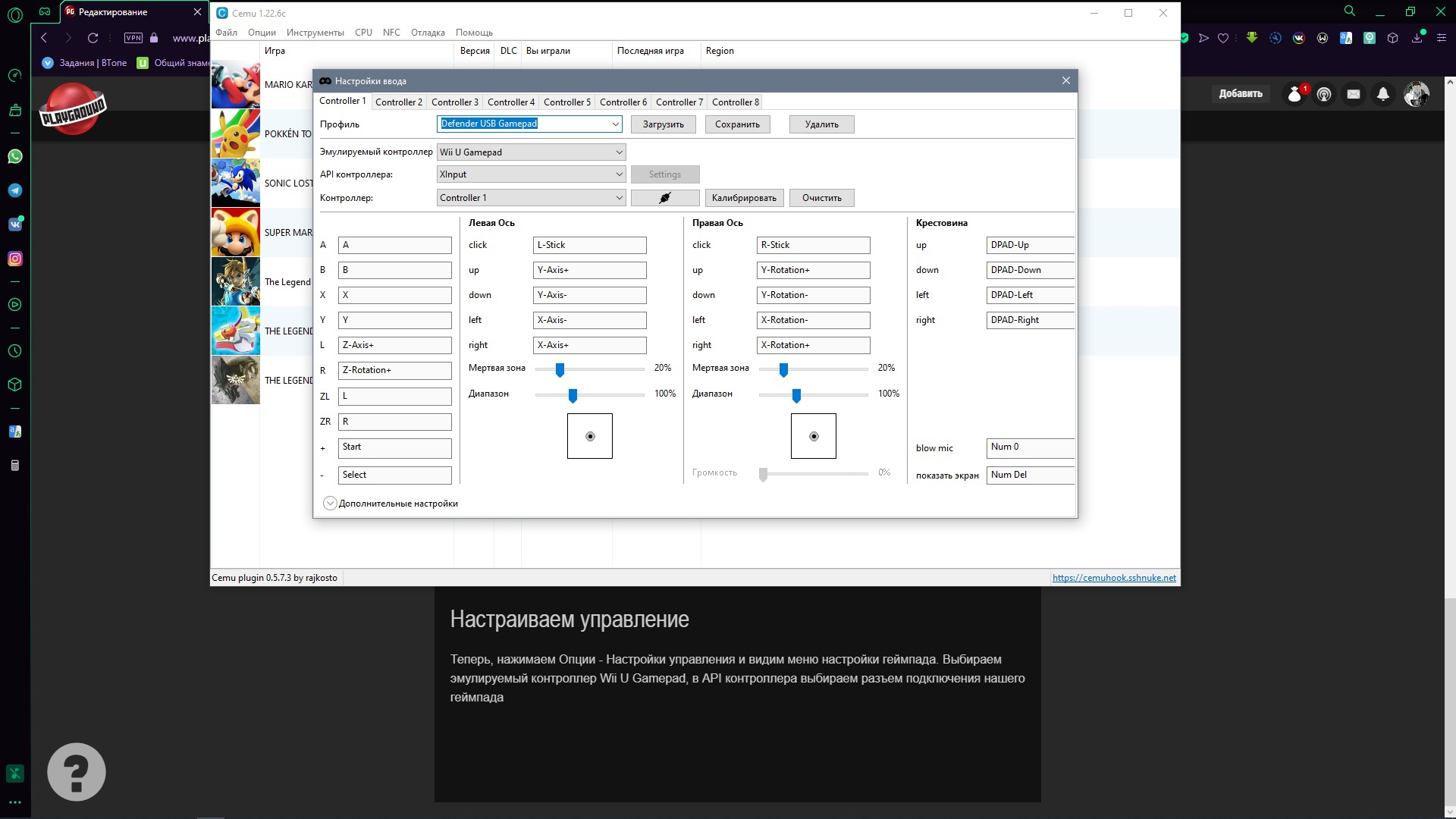Open the emulated controller Wii U Gamepad dropdown
This screenshot has height=819, width=1456.
531,152
